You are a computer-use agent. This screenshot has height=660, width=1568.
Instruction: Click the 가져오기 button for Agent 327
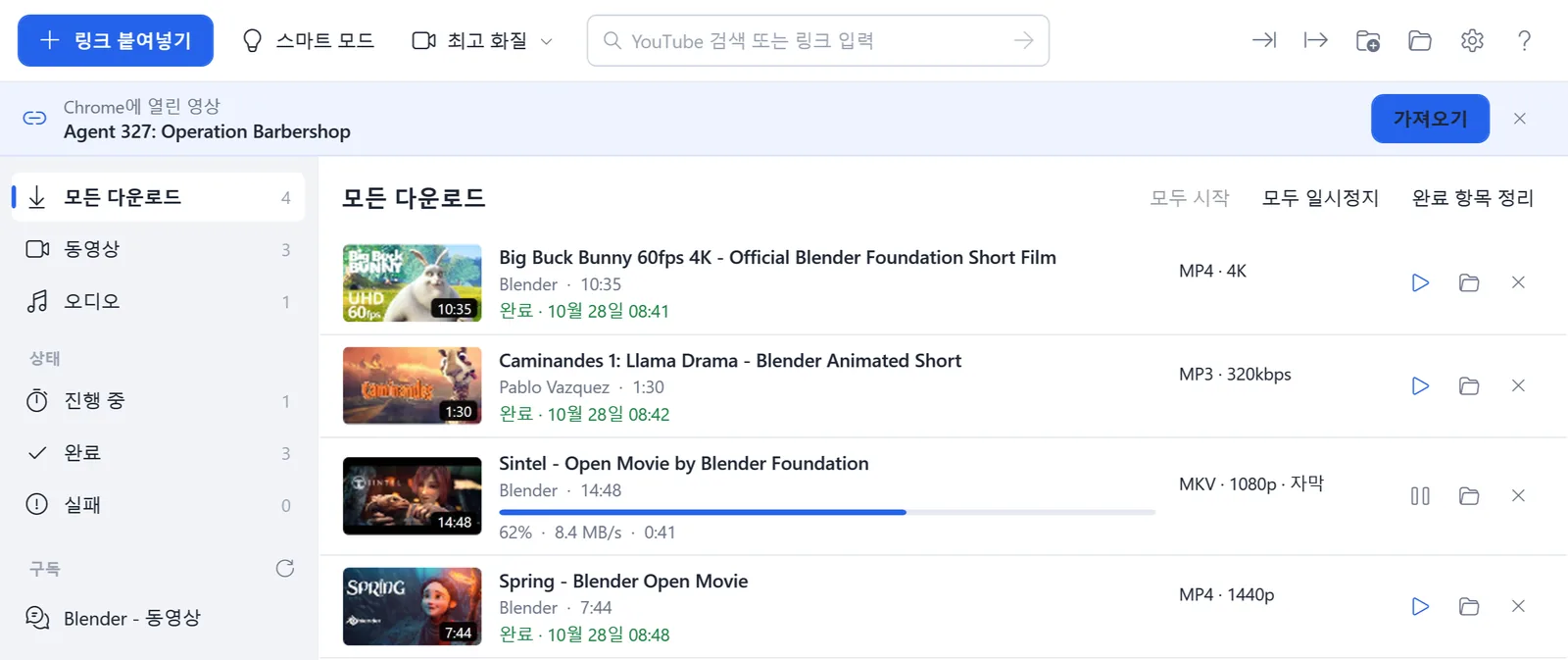click(x=1430, y=119)
